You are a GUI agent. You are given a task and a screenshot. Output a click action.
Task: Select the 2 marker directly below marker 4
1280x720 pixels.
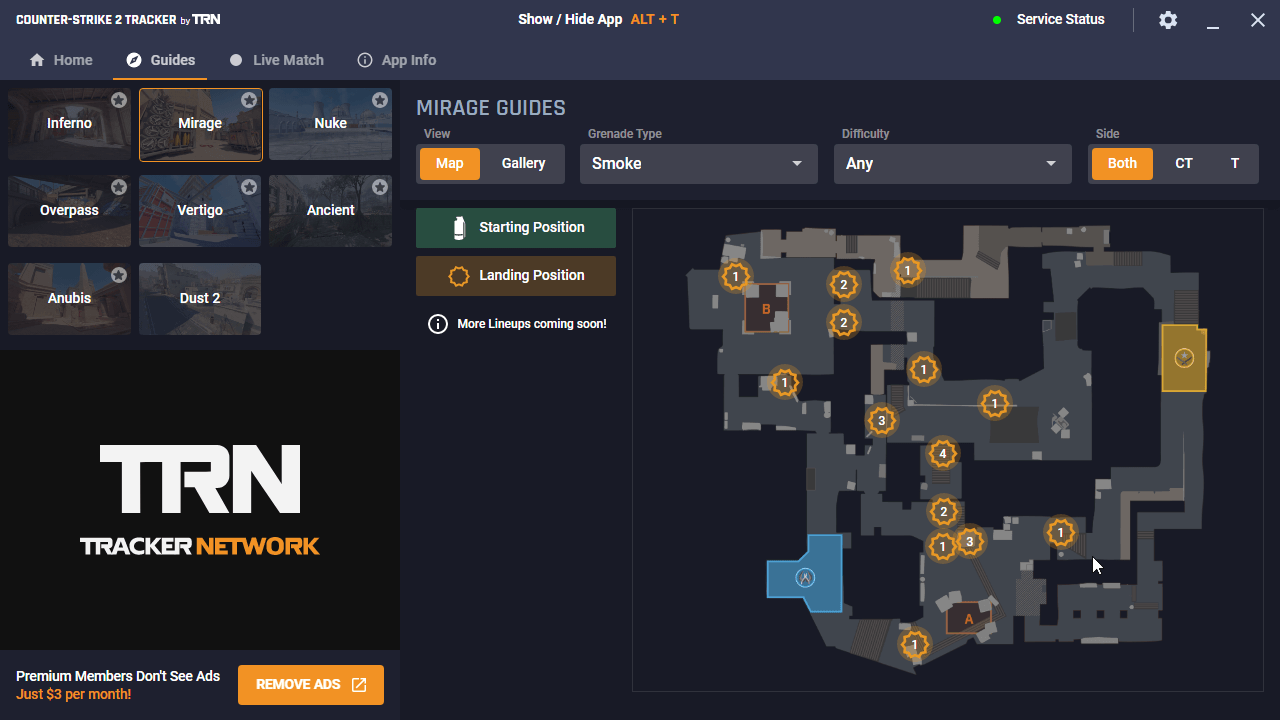(x=943, y=513)
